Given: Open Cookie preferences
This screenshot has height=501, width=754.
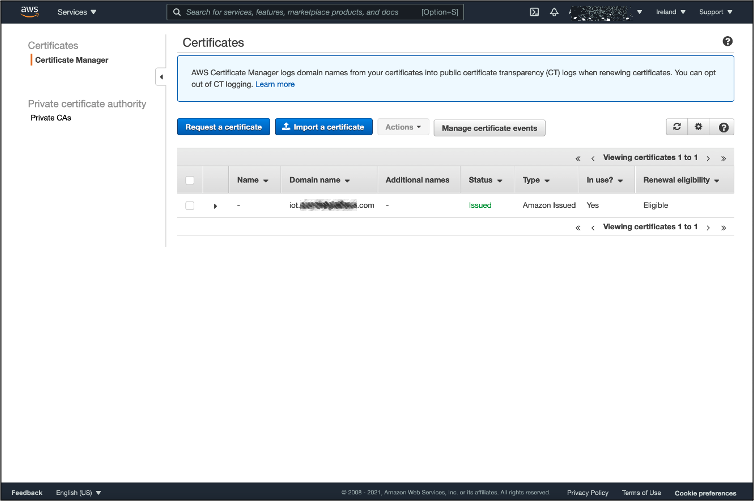Looking at the screenshot, I should coord(705,493).
